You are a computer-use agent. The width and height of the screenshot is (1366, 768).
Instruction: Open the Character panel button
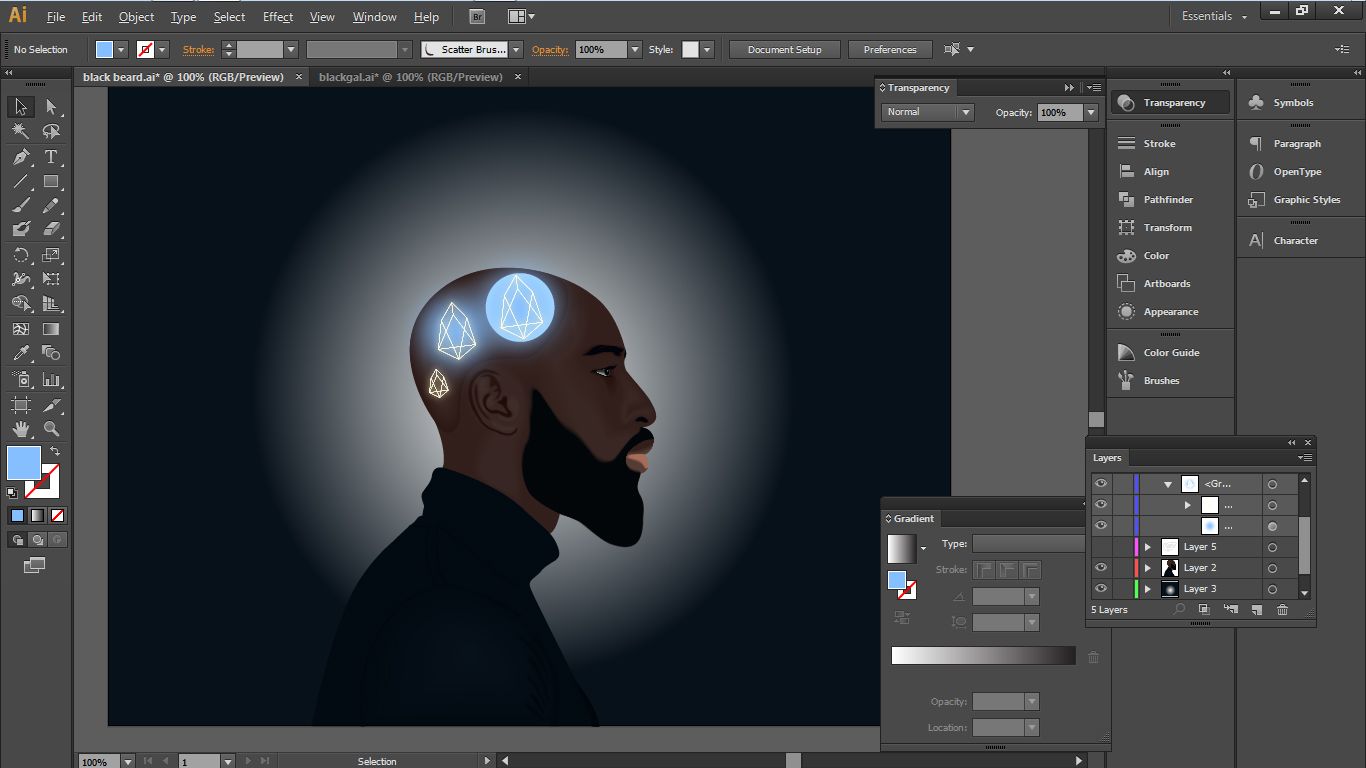pos(1297,241)
